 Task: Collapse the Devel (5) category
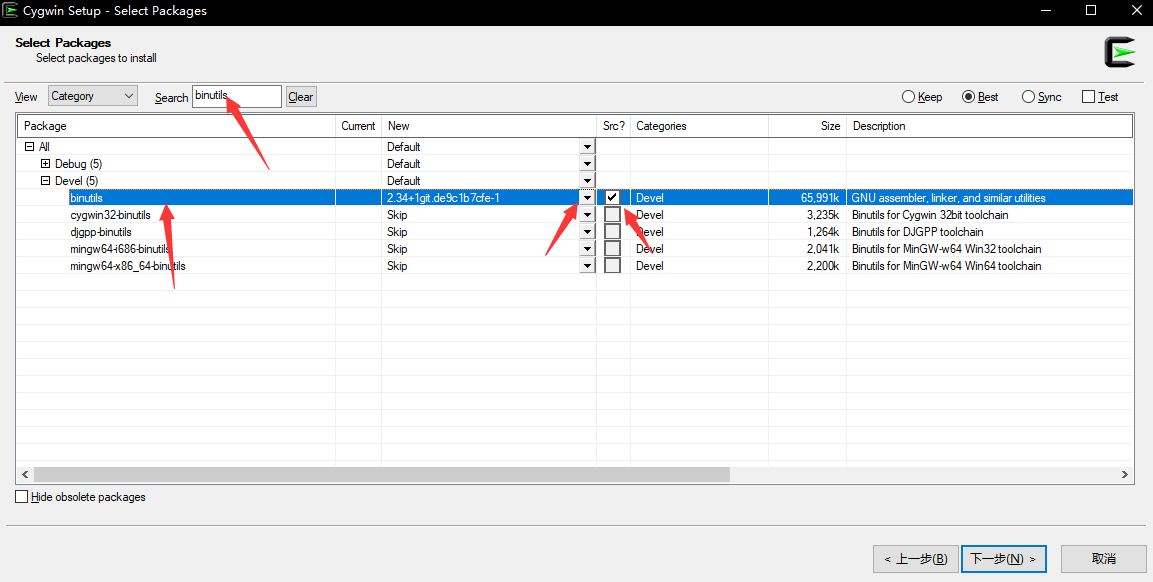[x=45, y=180]
